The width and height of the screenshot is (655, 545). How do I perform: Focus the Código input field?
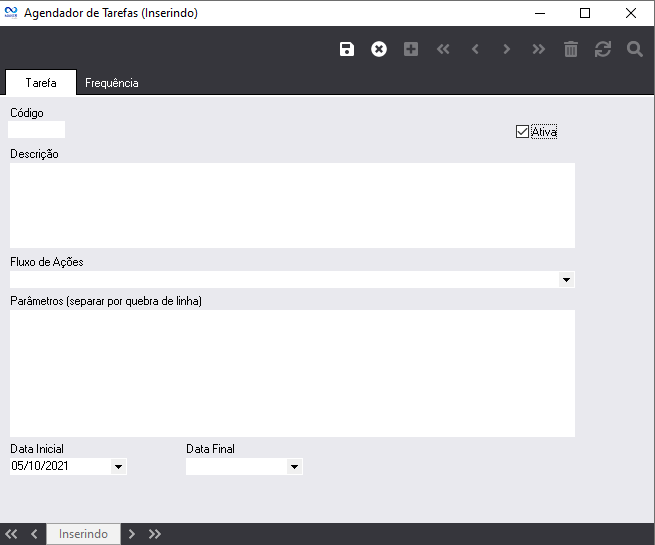click(x=37, y=129)
